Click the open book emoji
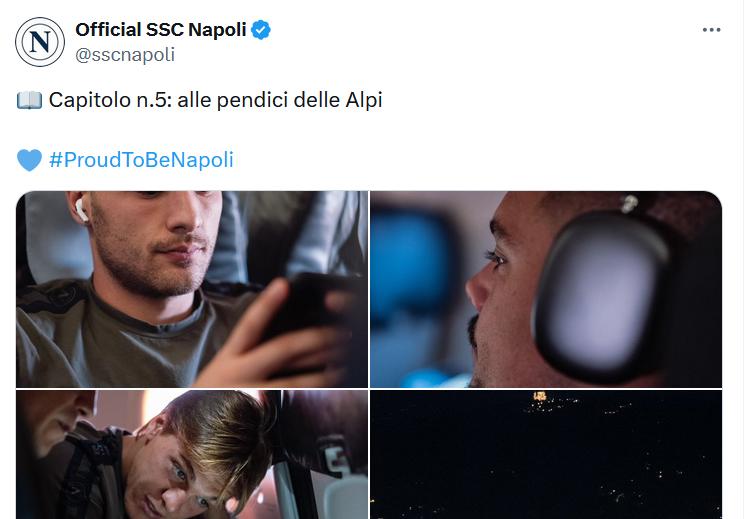Viewport: 747px width, 519px height. point(30,101)
